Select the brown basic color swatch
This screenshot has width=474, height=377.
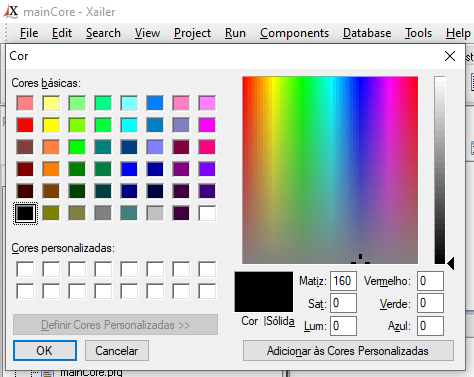(x=51, y=191)
